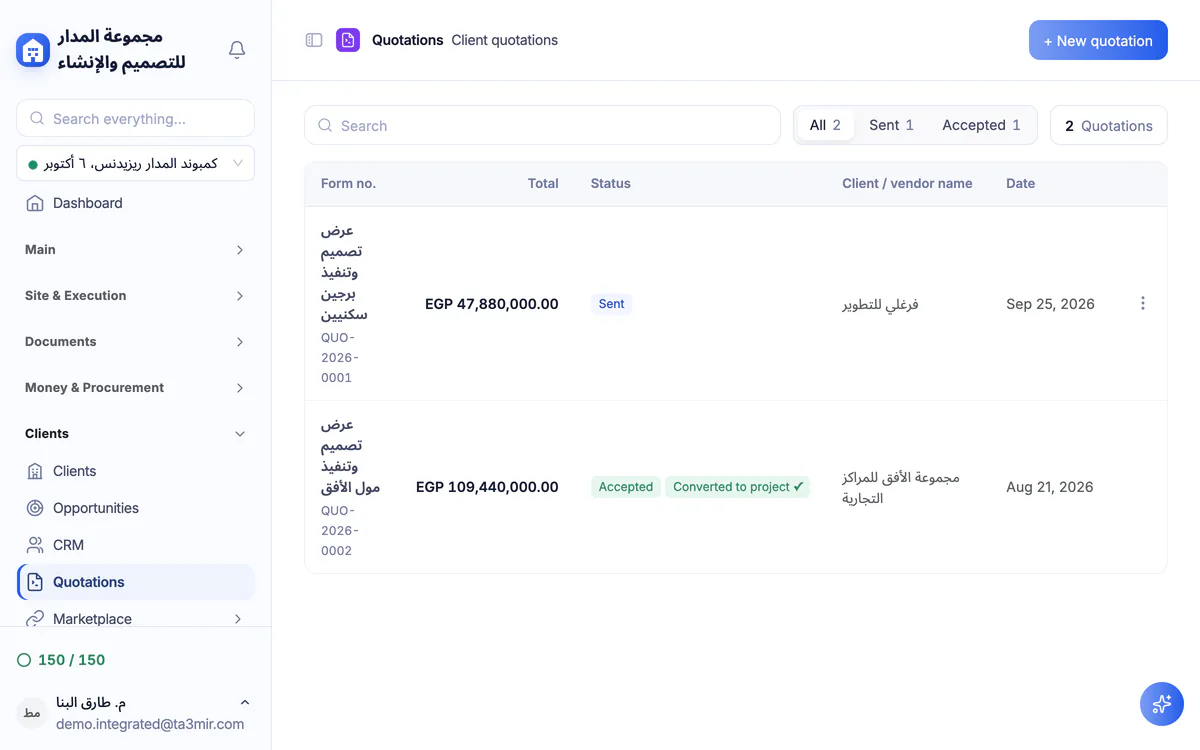Open Dashboard from the sidebar
The image size is (1200, 750).
(x=135, y=203)
